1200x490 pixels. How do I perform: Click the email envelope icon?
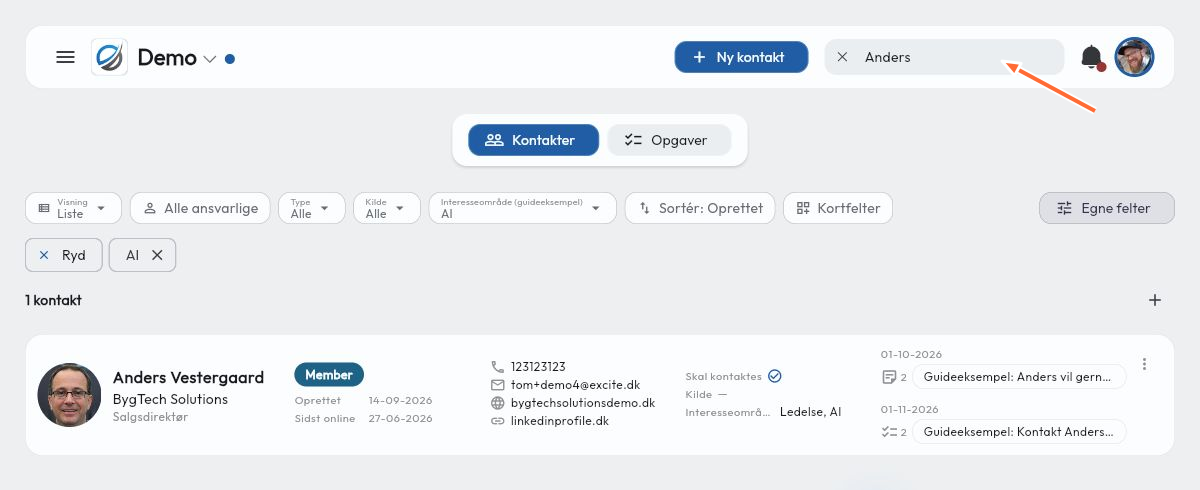pyautogui.click(x=498, y=385)
